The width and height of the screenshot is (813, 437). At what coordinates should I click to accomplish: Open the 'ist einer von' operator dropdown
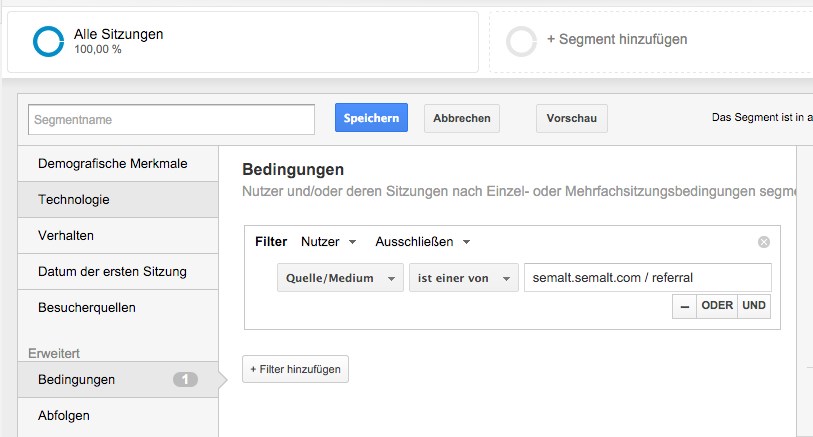coord(464,278)
